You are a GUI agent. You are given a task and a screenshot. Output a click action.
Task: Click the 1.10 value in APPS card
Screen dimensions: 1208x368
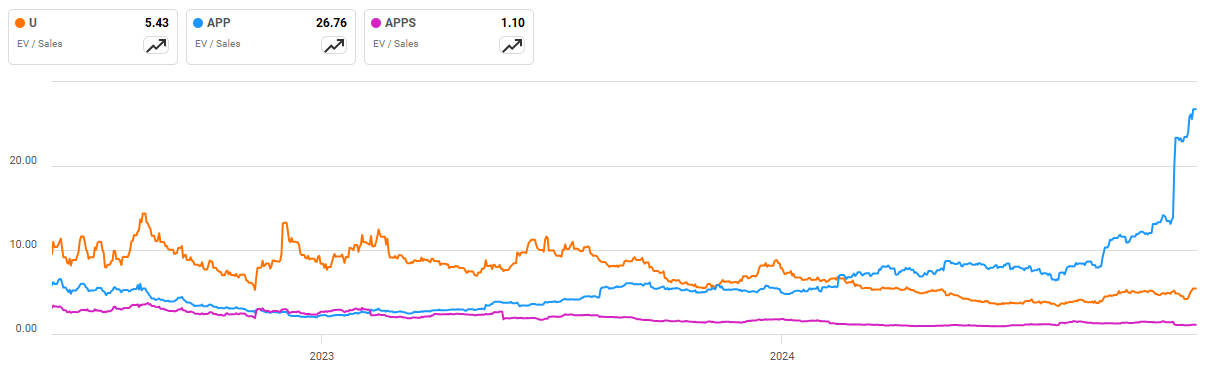click(x=512, y=23)
